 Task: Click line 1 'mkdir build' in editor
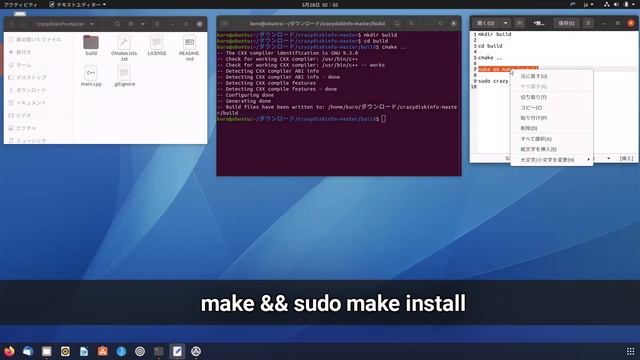494,34
